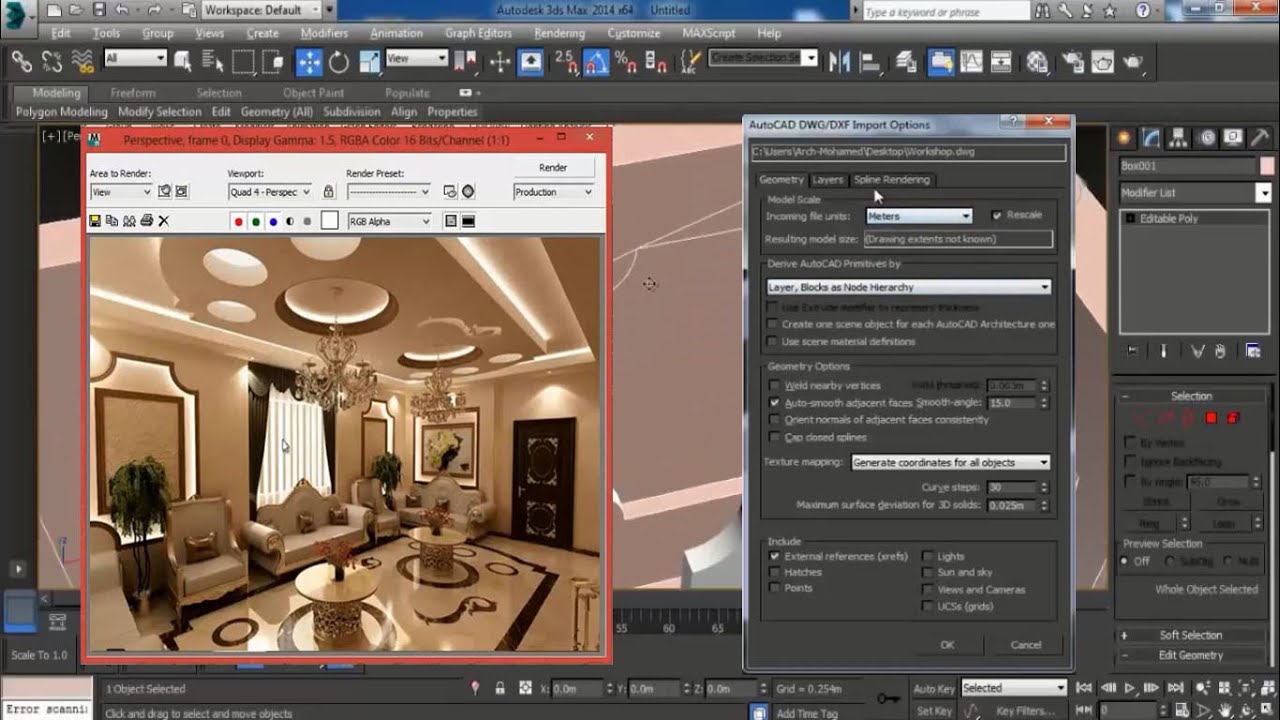Activate the Select and Rotate tool
The height and width of the screenshot is (720, 1280).
coord(339,62)
